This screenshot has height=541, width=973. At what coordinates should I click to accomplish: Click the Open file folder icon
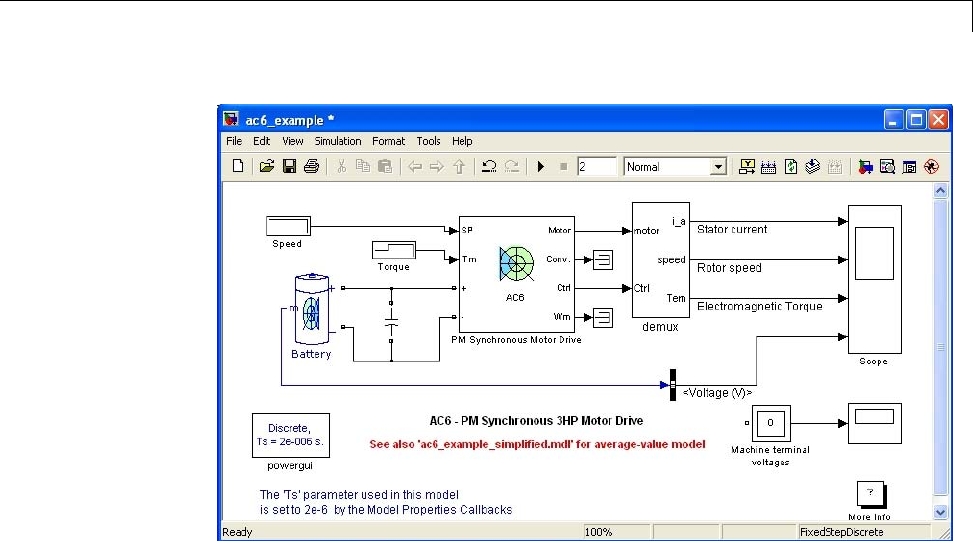coord(267,166)
